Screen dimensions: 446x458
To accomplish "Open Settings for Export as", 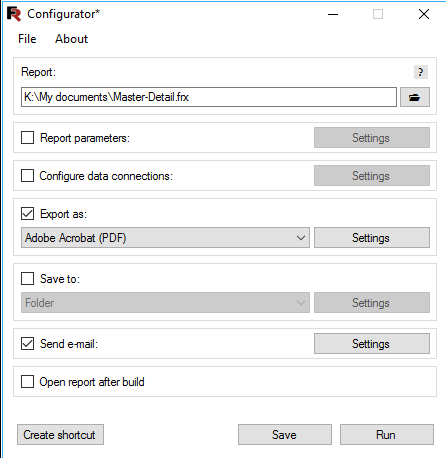I will [372, 238].
